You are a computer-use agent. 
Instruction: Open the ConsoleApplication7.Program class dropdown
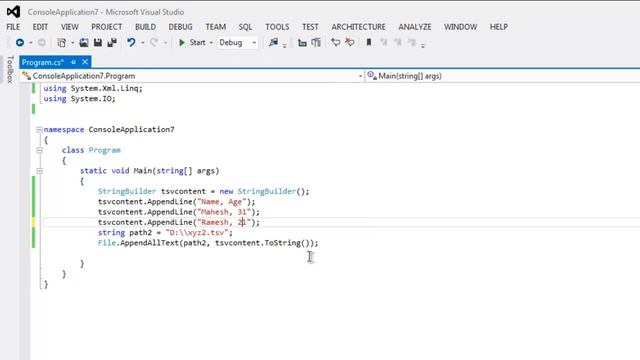[x=192, y=76]
